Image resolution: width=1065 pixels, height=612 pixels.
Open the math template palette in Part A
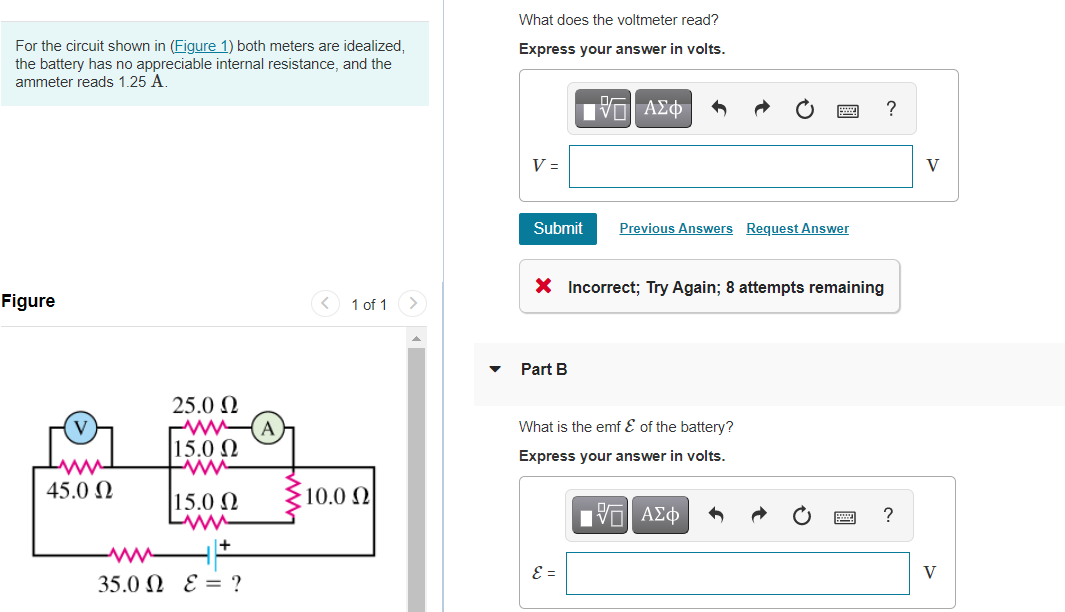pos(600,109)
